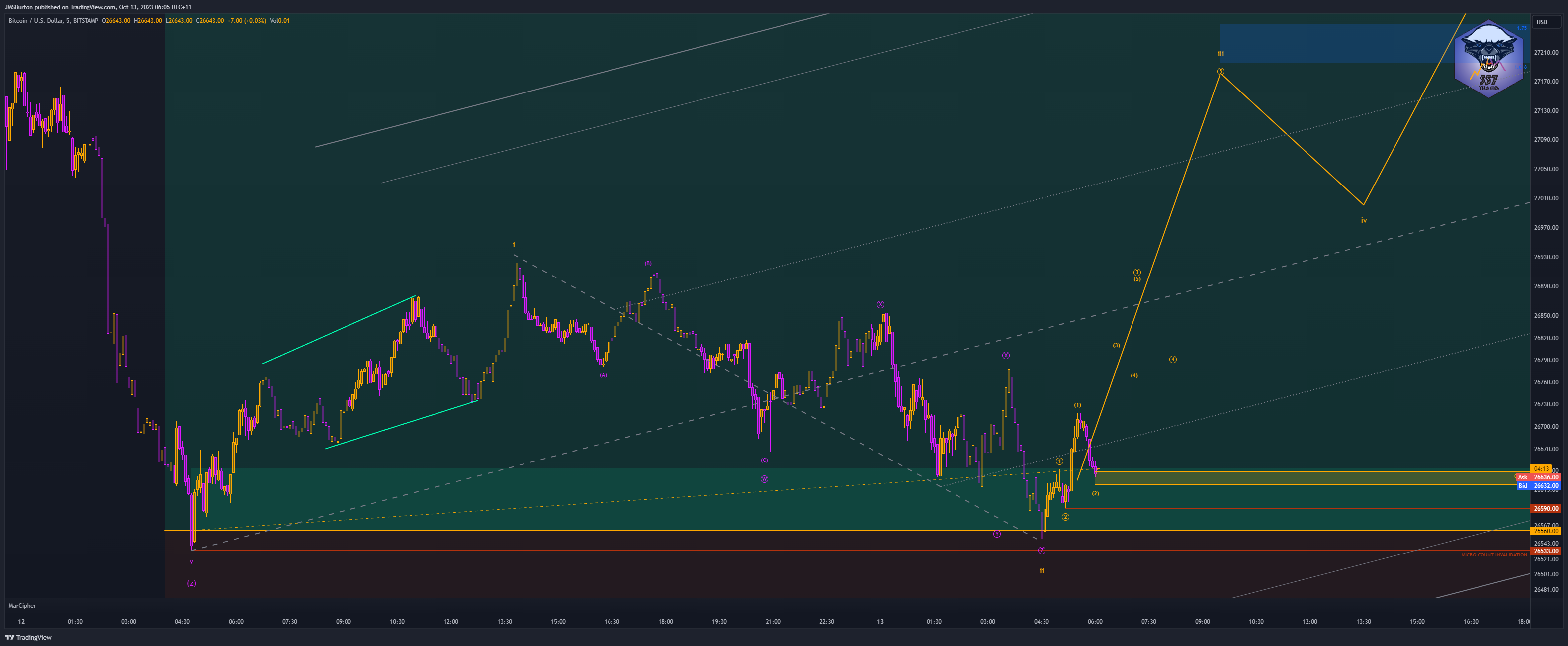Click the date '12' on the time axis
Screen dimensions: 1568x646
coord(21,622)
